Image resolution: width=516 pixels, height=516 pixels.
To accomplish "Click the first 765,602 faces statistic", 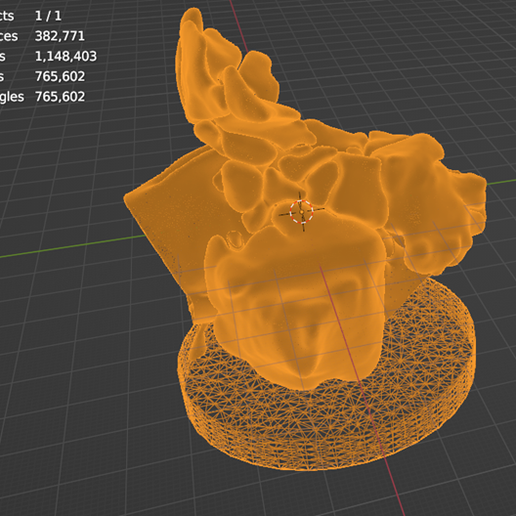I will pyautogui.click(x=60, y=76).
